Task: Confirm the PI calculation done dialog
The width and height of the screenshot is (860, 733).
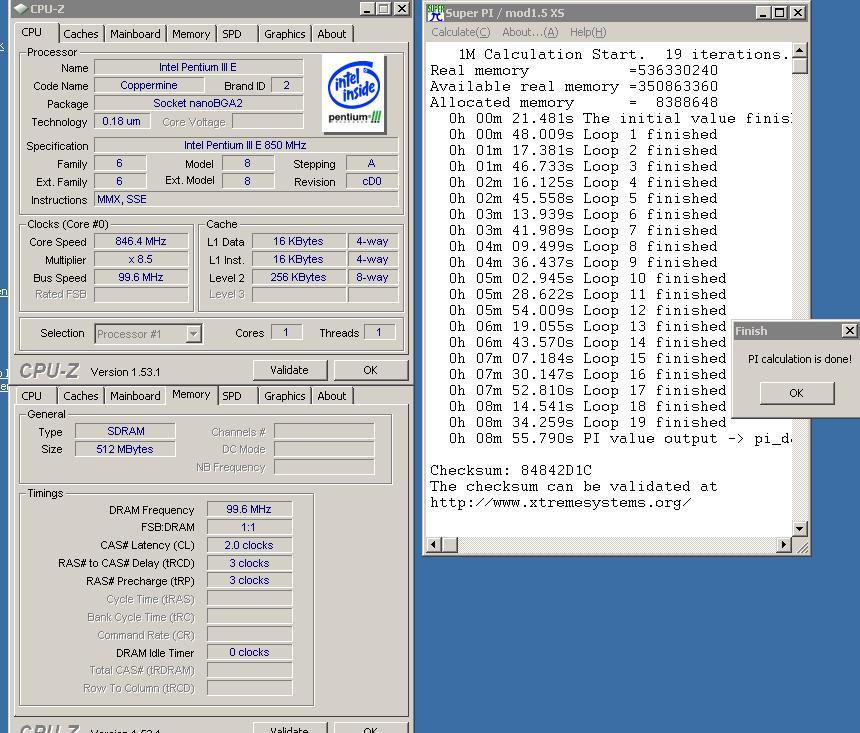Action: 796,393
